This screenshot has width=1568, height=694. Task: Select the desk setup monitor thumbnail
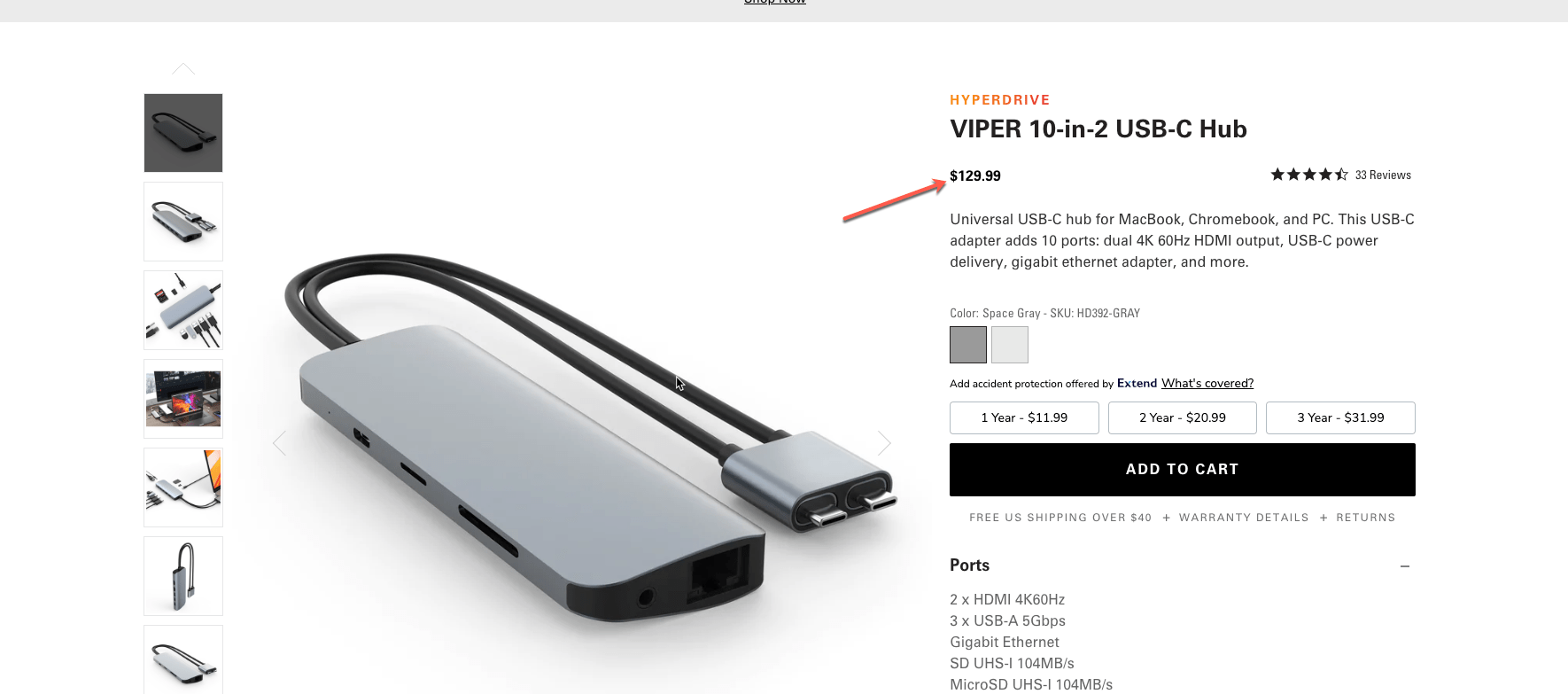click(x=183, y=399)
